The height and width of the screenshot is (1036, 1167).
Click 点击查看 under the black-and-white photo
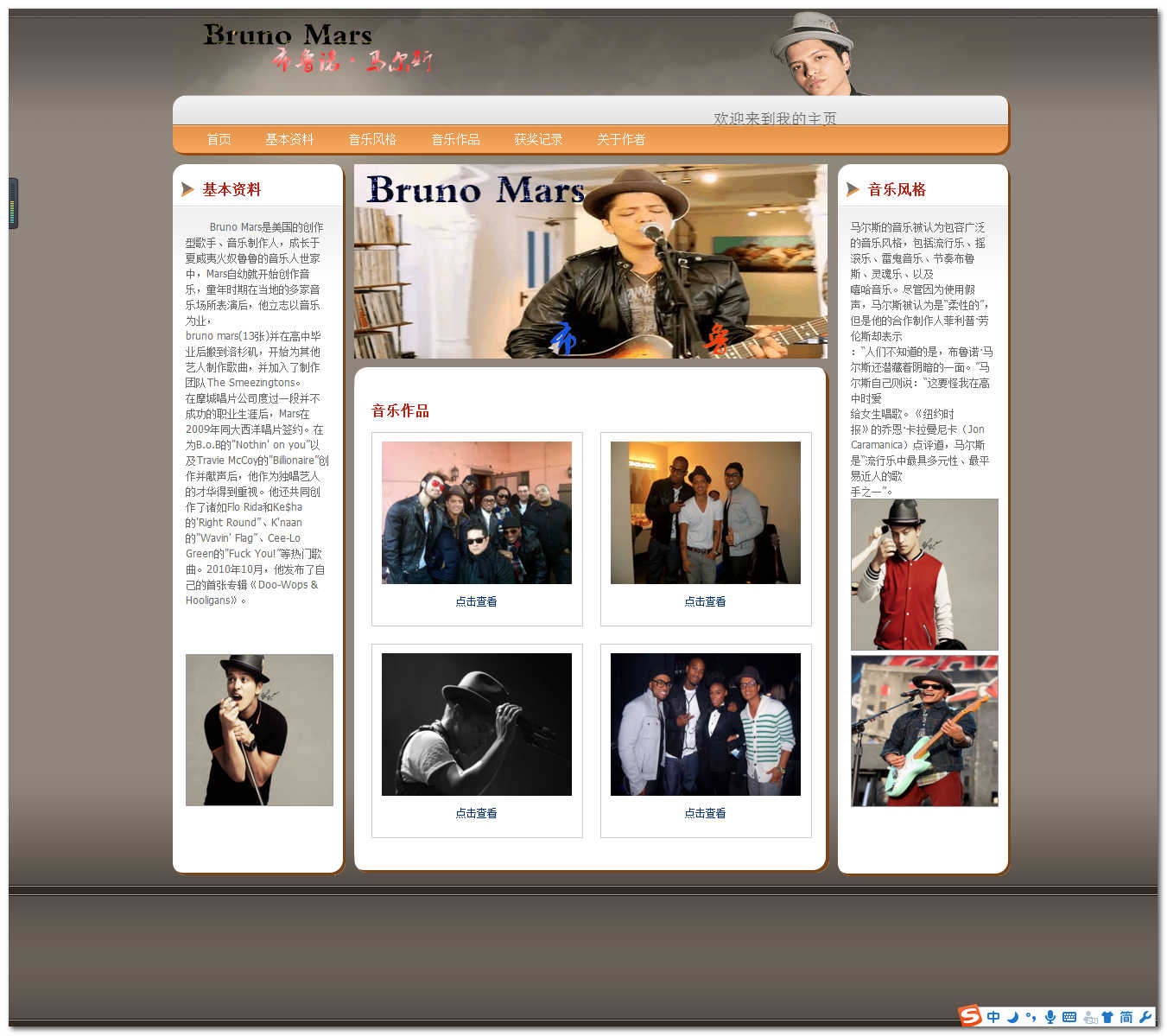point(476,813)
